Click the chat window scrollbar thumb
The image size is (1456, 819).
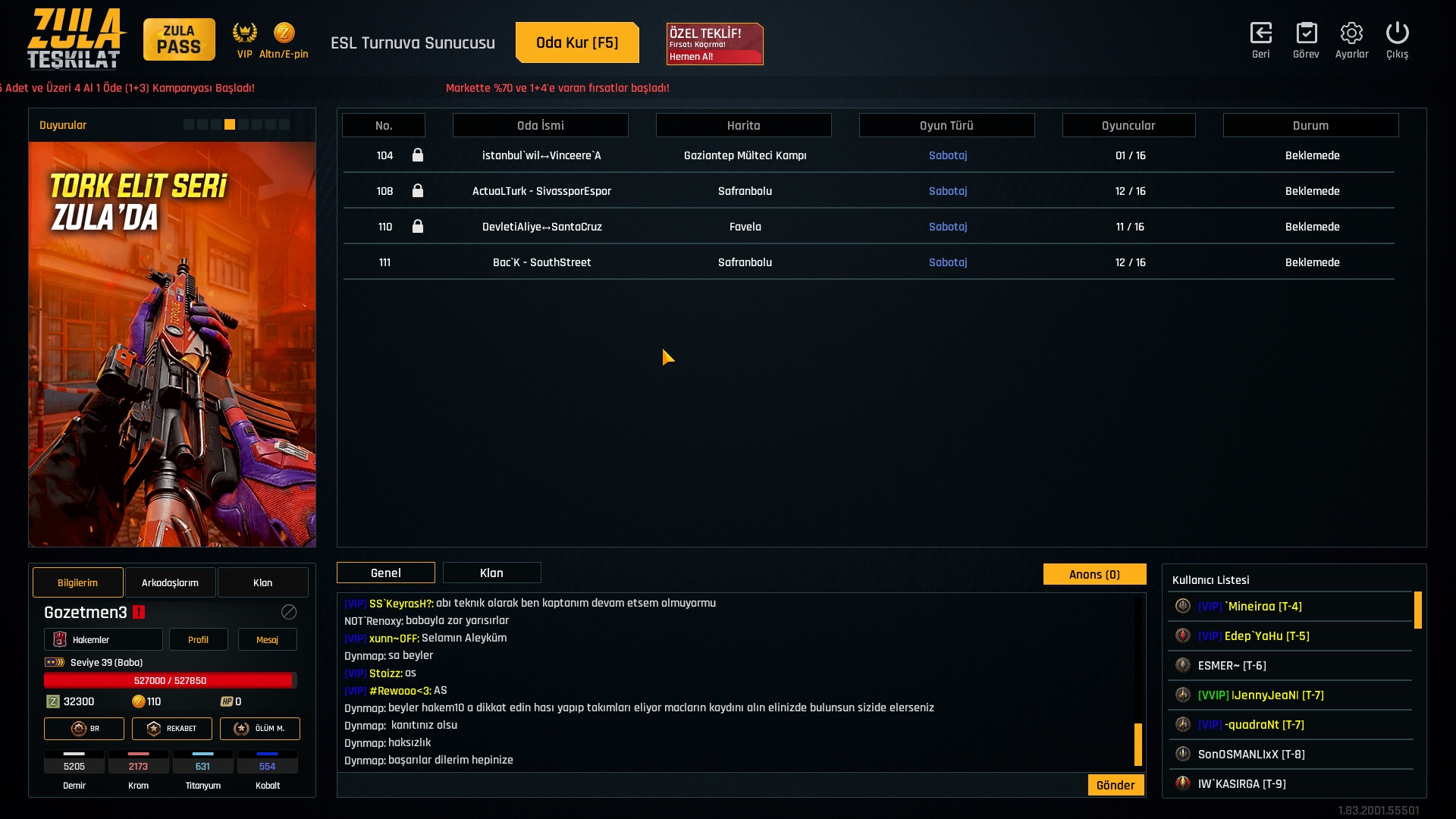point(1137,744)
